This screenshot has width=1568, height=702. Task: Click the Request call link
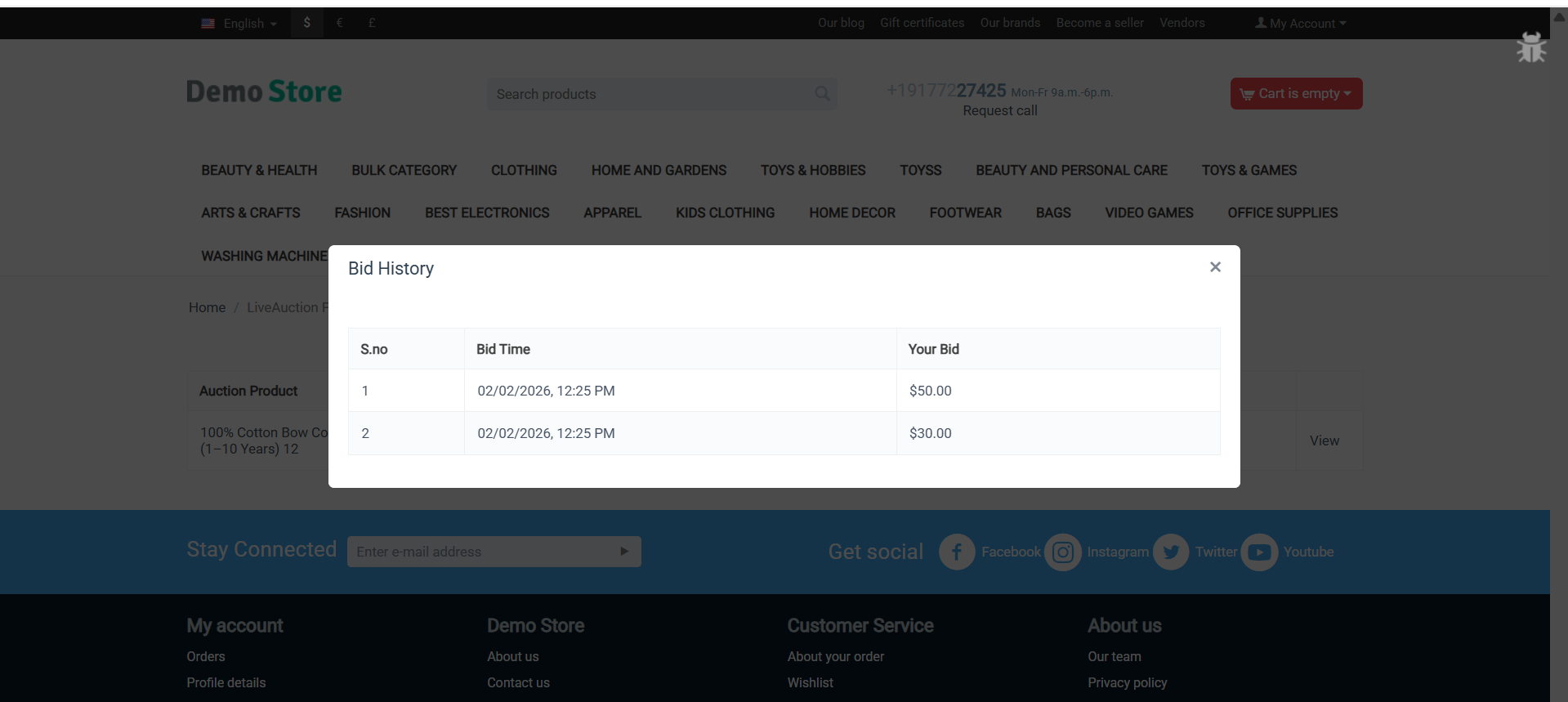coord(999,110)
